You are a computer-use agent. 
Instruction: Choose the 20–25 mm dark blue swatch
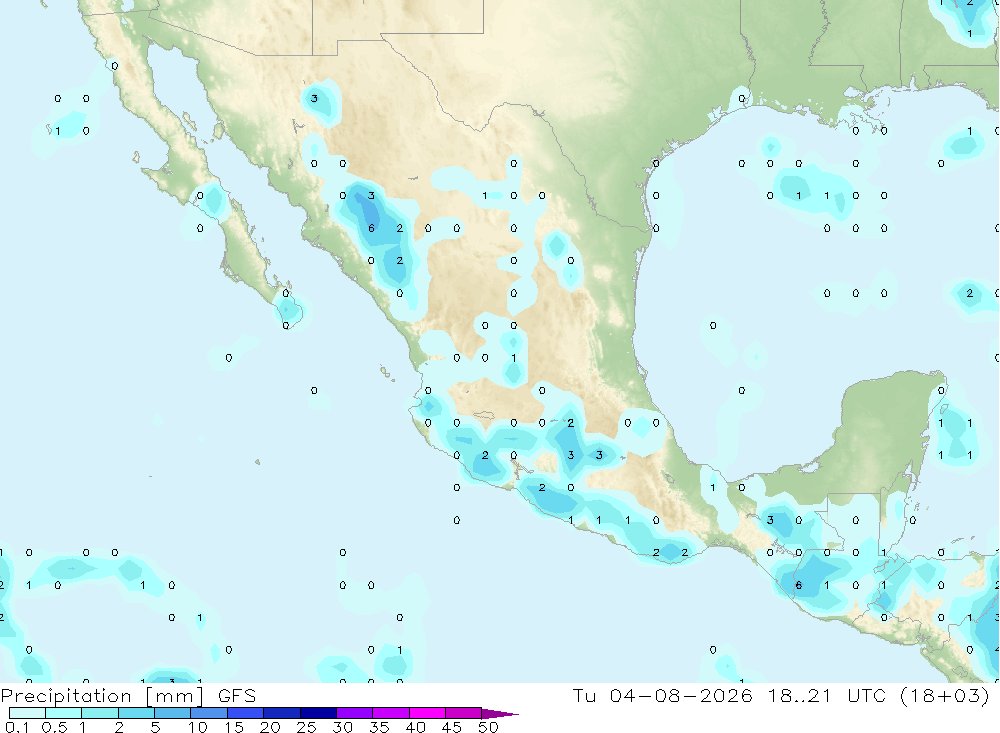[x=282, y=713]
